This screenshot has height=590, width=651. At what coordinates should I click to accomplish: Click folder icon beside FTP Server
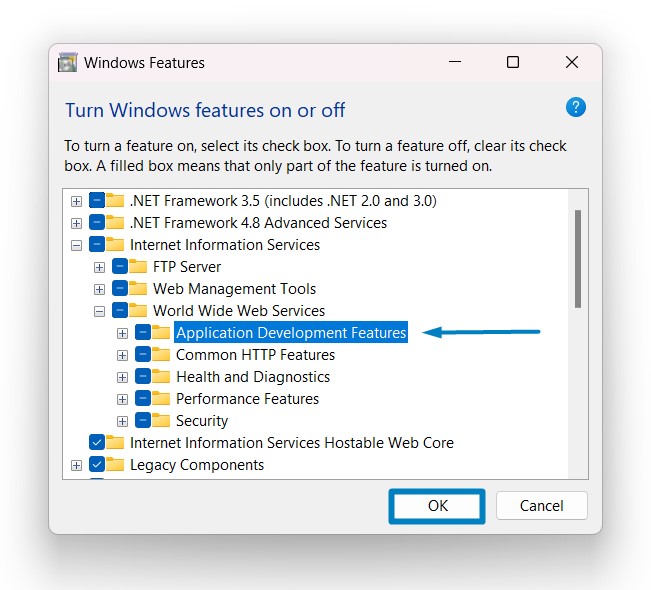[138, 266]
